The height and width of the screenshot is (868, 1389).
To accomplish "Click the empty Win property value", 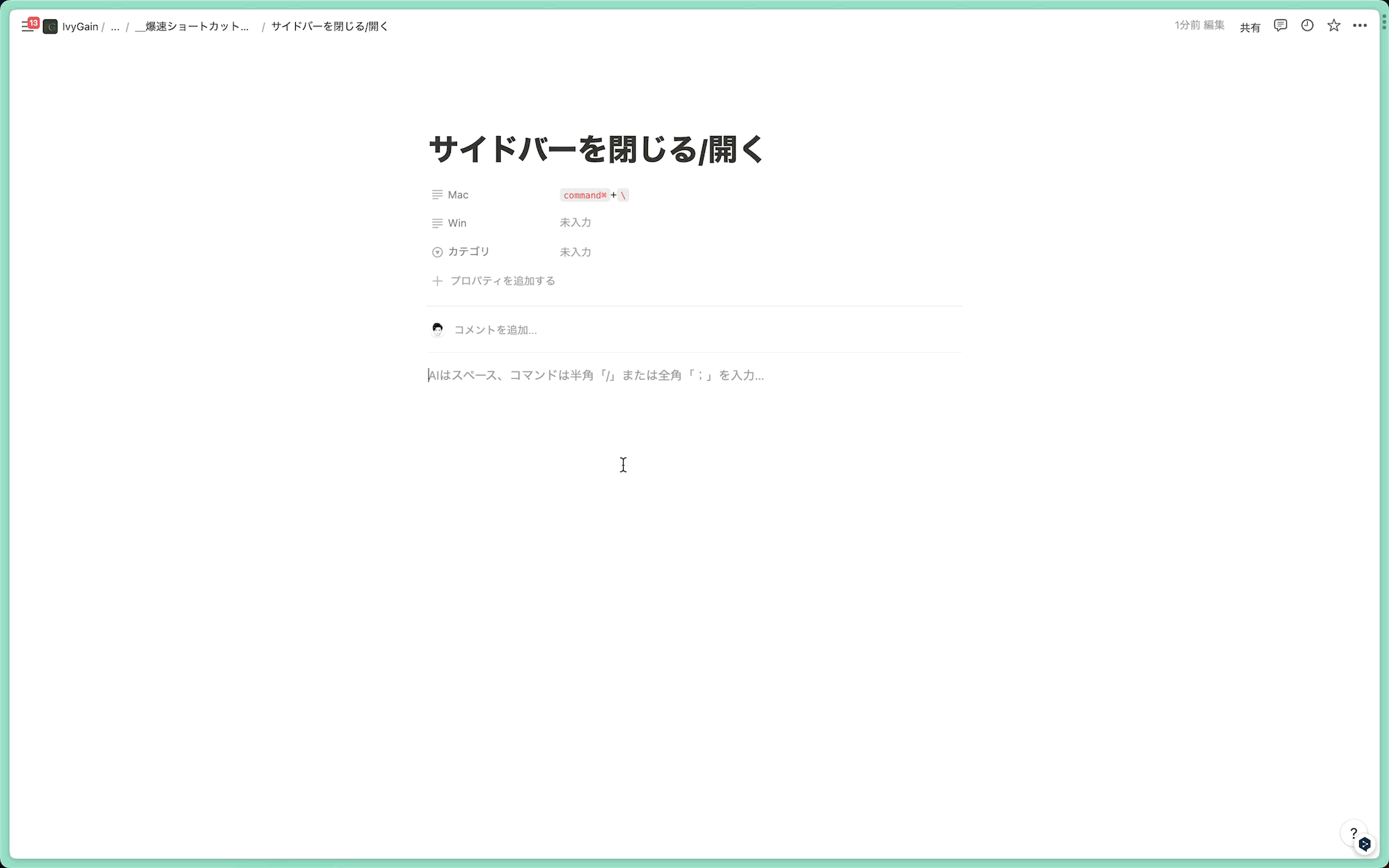I will (575, 223).
